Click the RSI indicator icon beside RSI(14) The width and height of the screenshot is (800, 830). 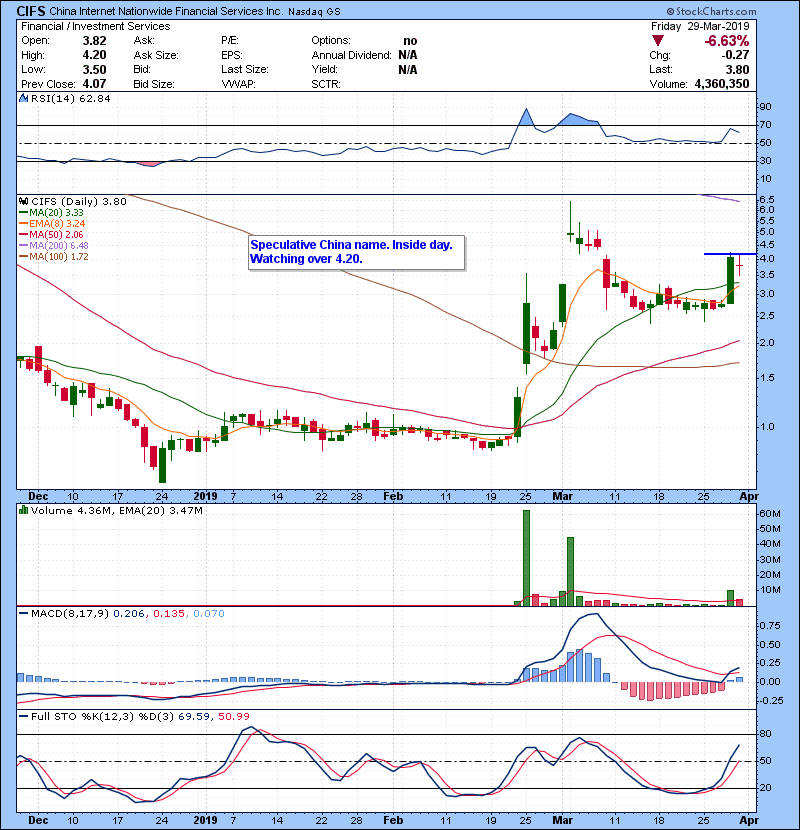pyautogui.click(x=23, y=98)
